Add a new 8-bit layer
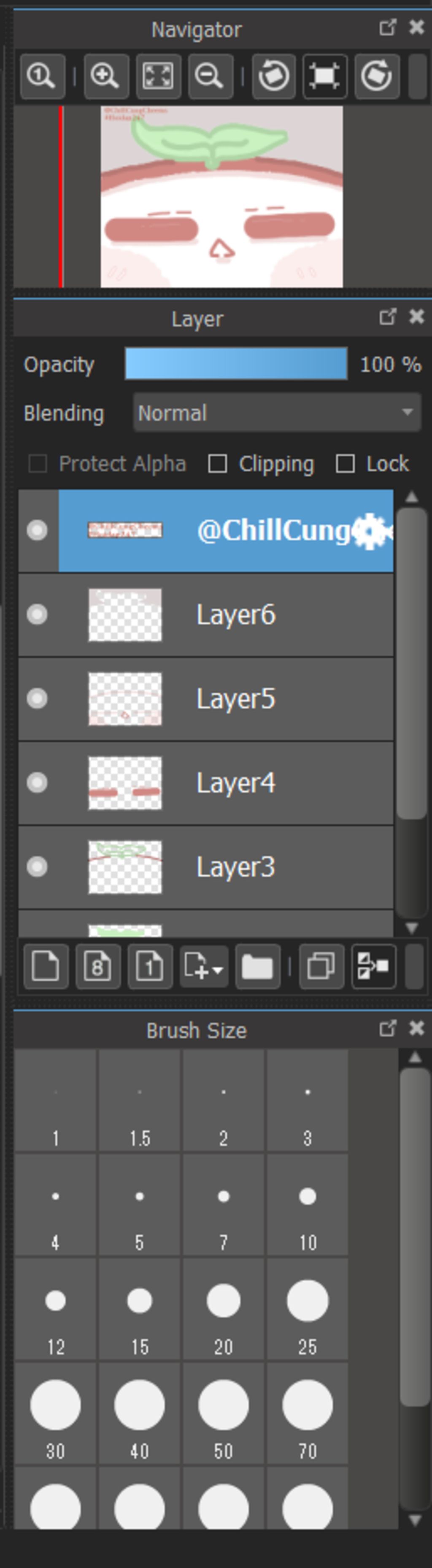This screenshot has width=432, height=1568. (x=98, y=966)
